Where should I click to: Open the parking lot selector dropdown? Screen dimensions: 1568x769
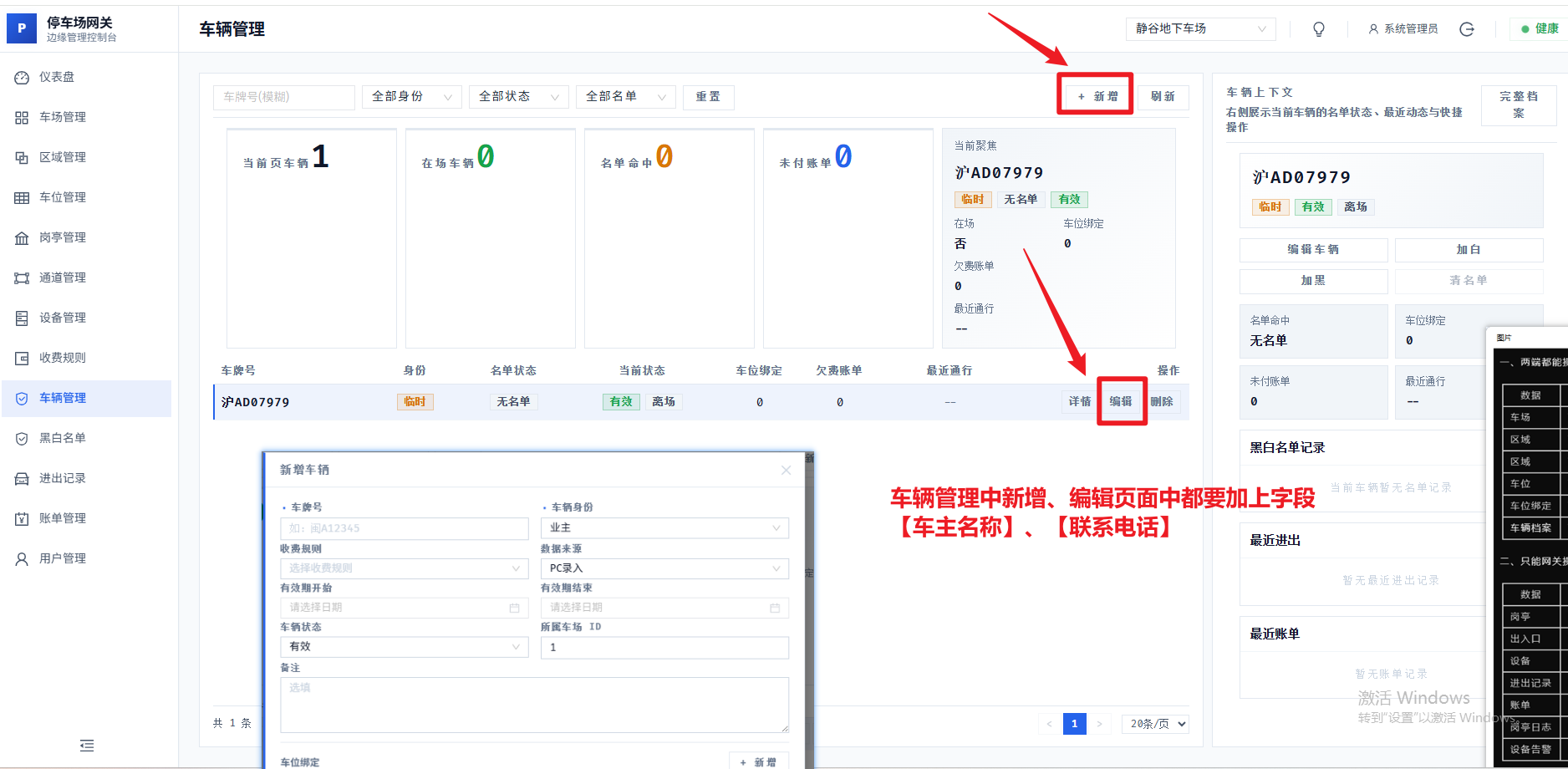(1199, 29)
